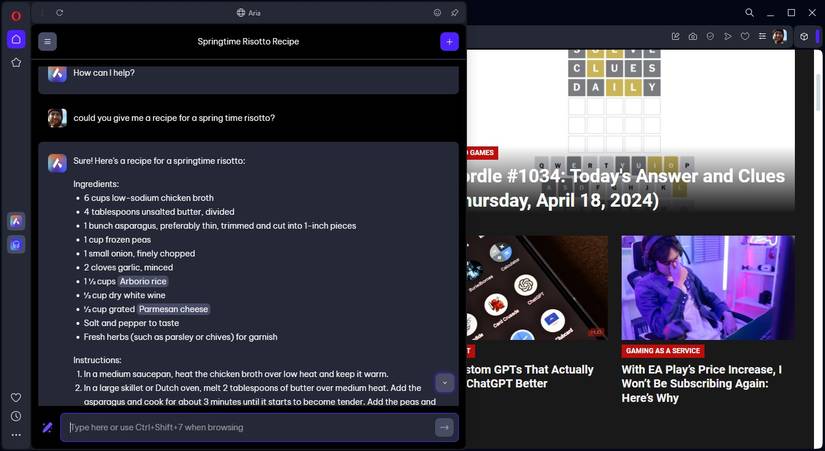Open Easy Setup sliders icon

point(762,36)
